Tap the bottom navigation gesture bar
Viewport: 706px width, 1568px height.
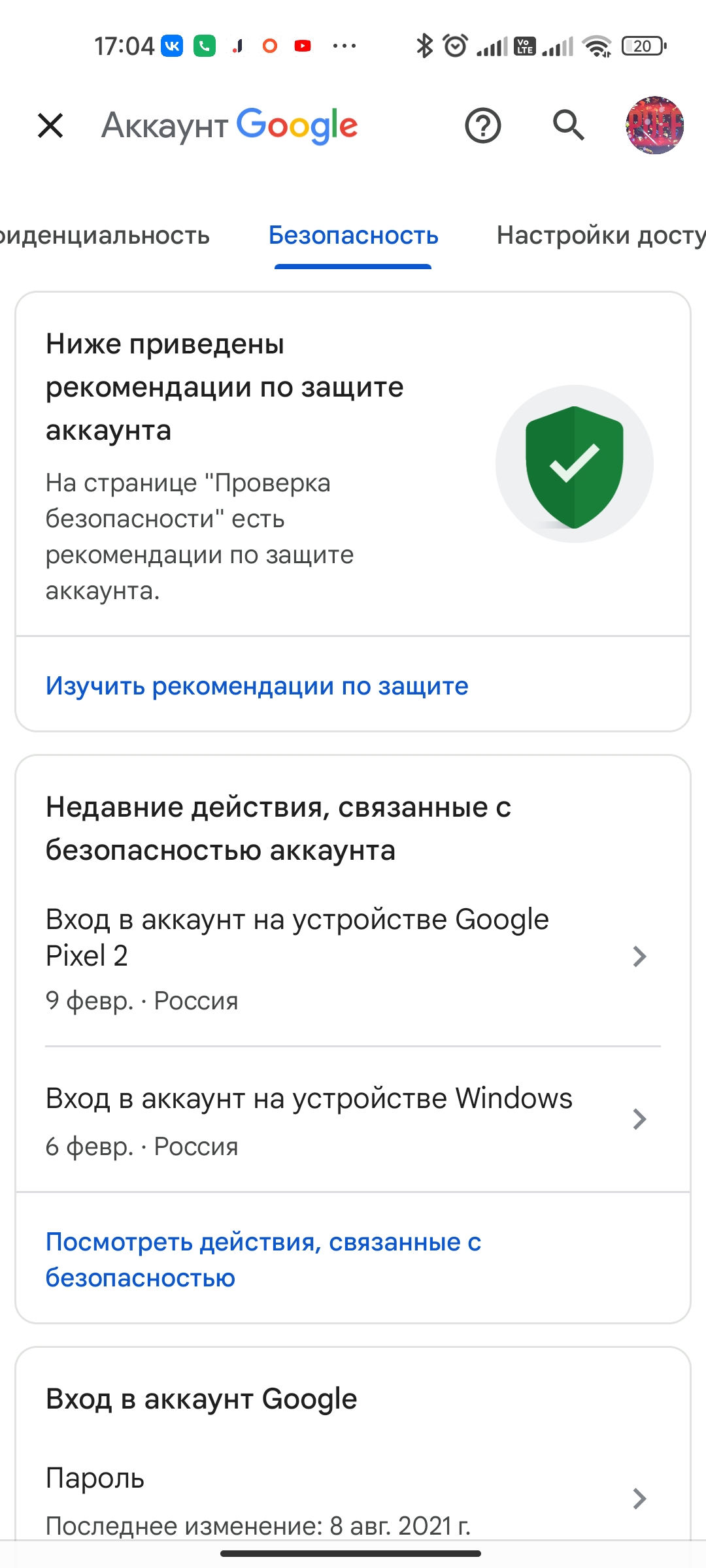click(x=351, y=1554)
